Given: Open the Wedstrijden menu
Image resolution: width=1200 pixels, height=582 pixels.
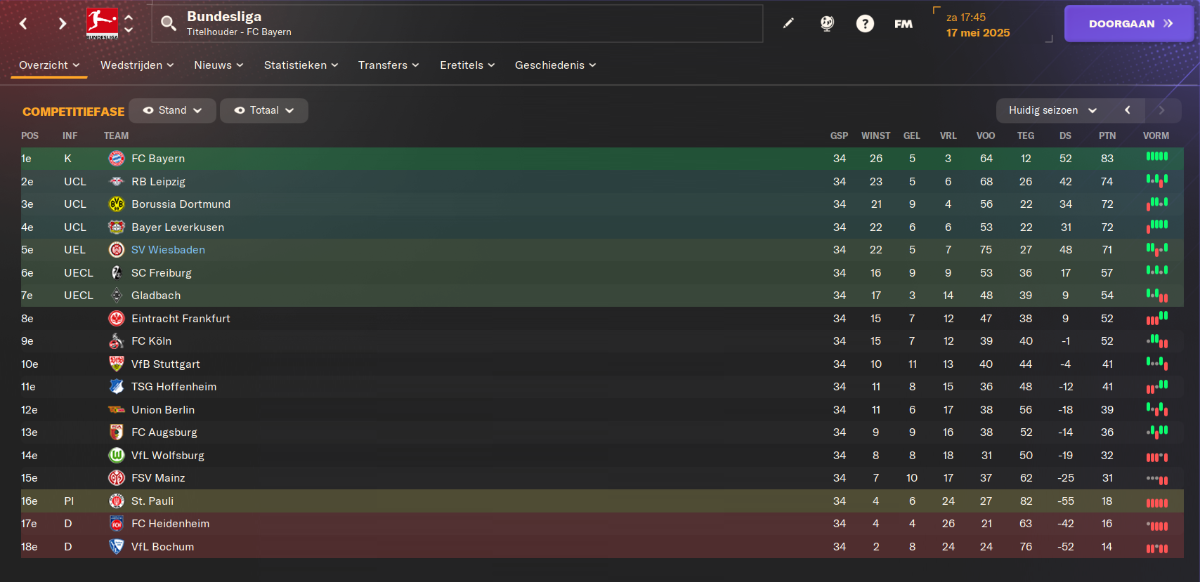Looking at the screenshot, I should 137,65.
